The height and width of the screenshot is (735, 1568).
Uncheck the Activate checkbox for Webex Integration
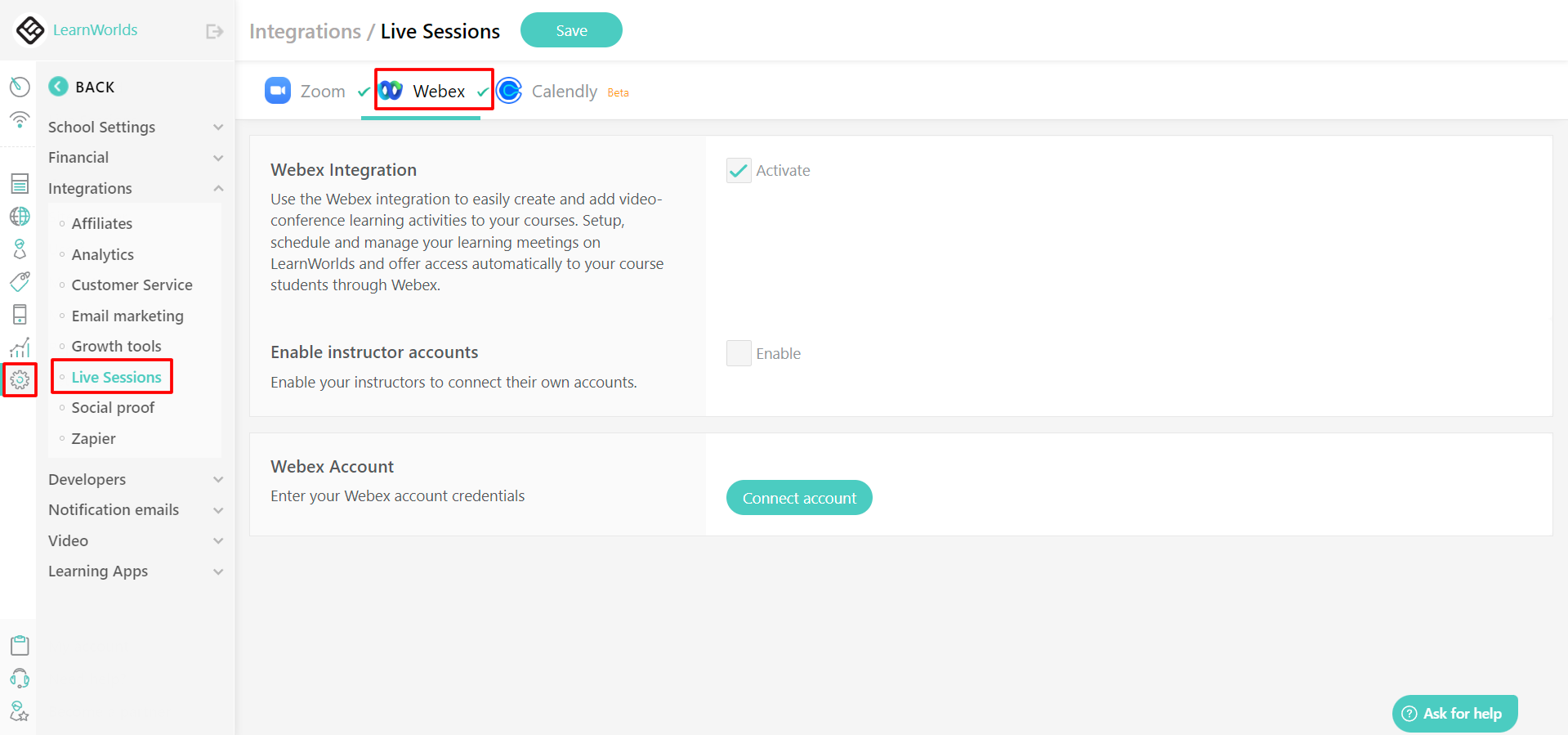738,170
